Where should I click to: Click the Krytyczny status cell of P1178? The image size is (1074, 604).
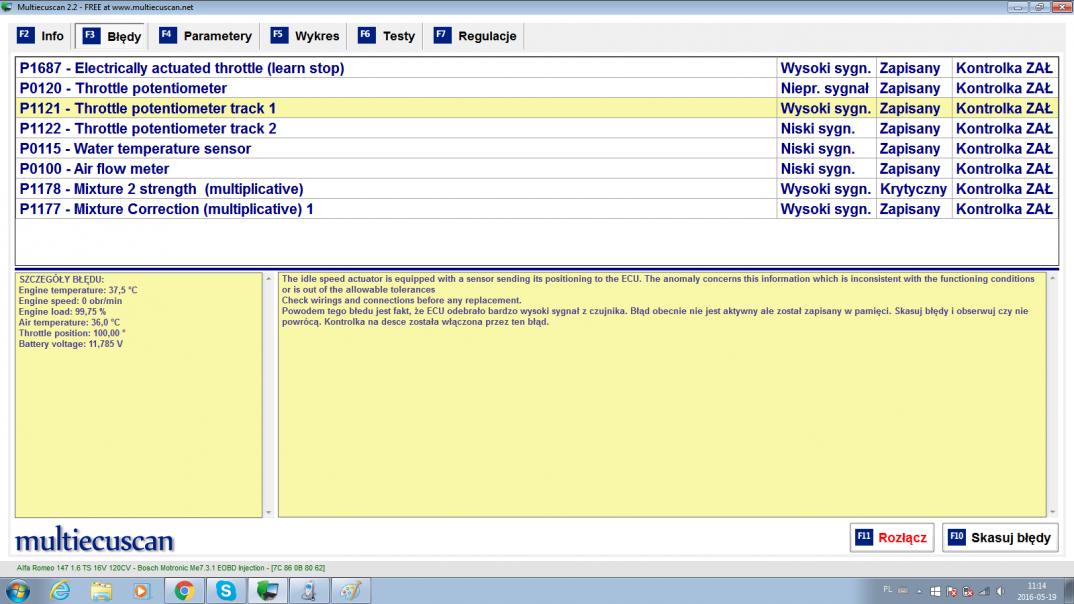click(x=913, y=189)
